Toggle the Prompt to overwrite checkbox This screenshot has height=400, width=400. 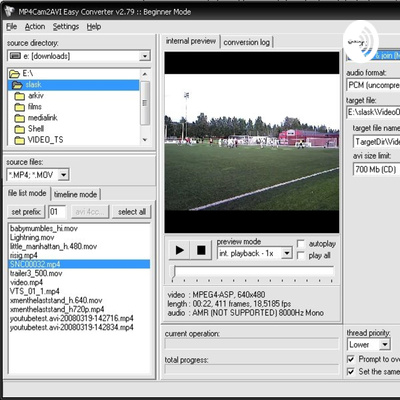pos(351,359)
